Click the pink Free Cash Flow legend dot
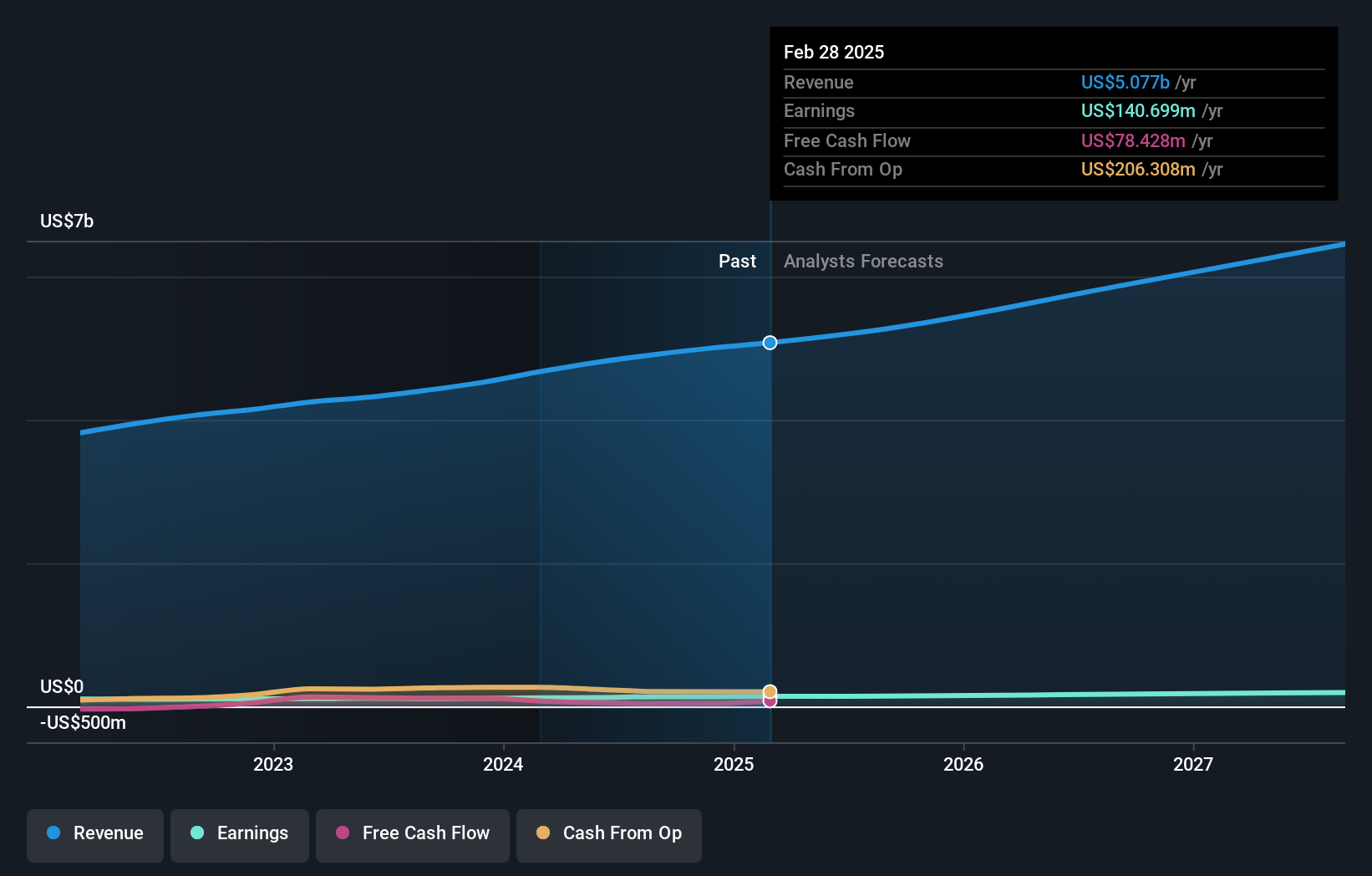This screenshot has height=876, width=1372. tap(342, 833)
